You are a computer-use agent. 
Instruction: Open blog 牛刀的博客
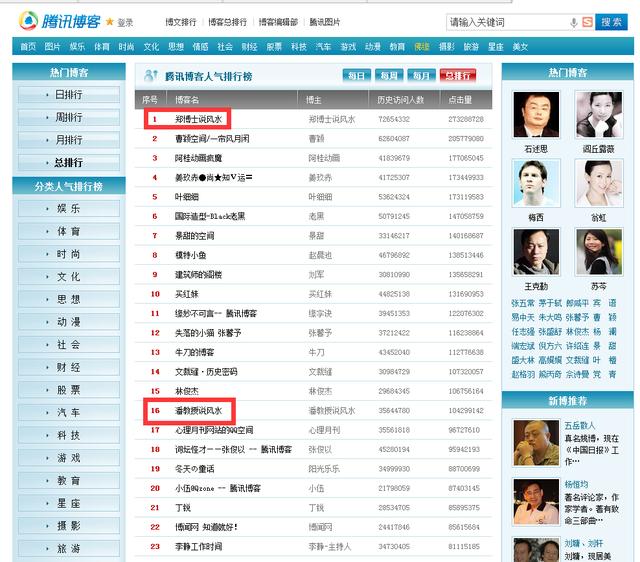194,352
